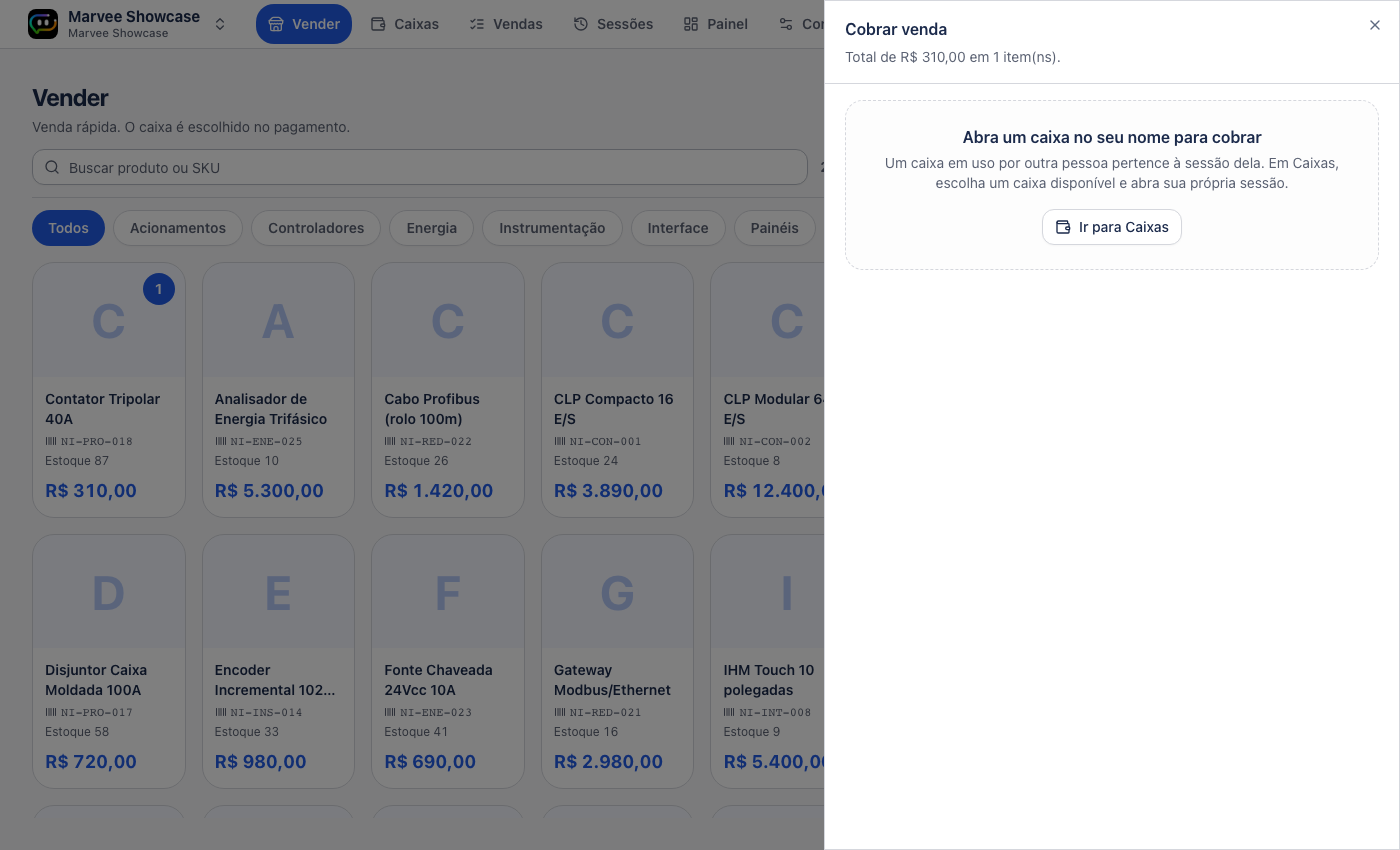This screenshot has height=850, width=1400.
Task: Click the barcode icon beside NI-ENE-023
Action: pos(390,712)
